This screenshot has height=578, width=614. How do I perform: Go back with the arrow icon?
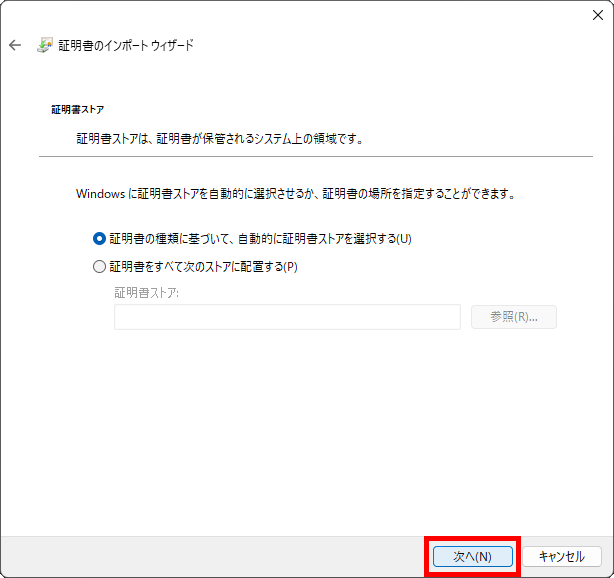click(15, 45)
